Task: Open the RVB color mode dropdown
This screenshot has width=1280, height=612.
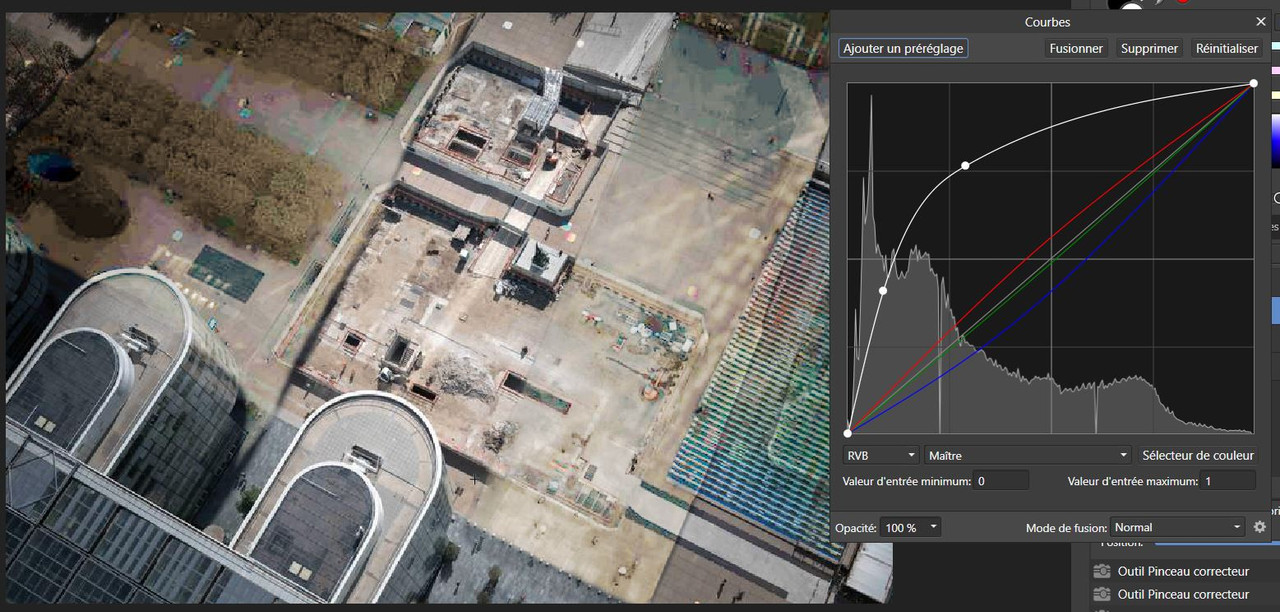Action: pyautogui.click(x=880, y=455)
